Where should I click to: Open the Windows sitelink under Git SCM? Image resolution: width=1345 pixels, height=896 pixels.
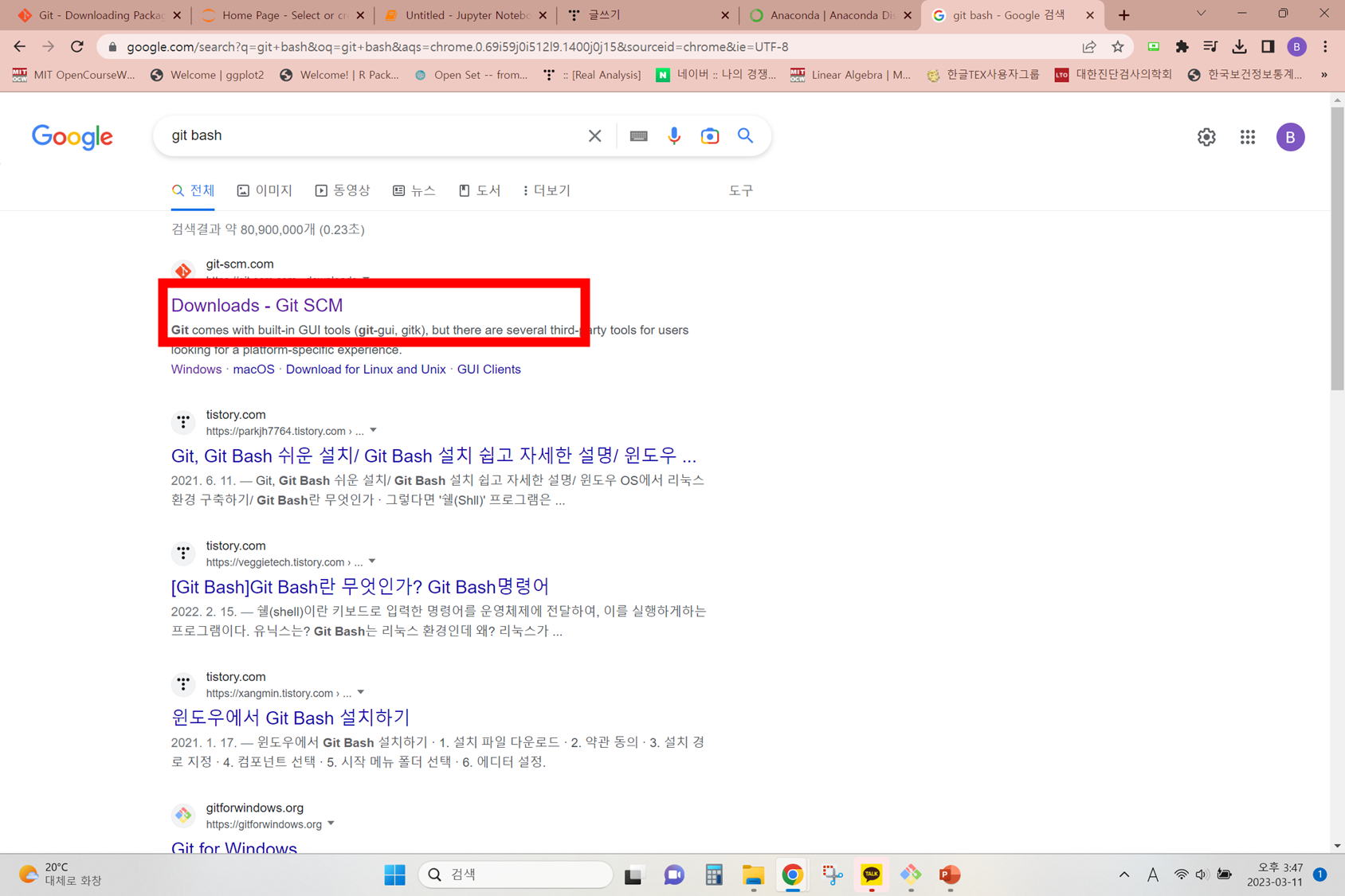tap(196, 370)
